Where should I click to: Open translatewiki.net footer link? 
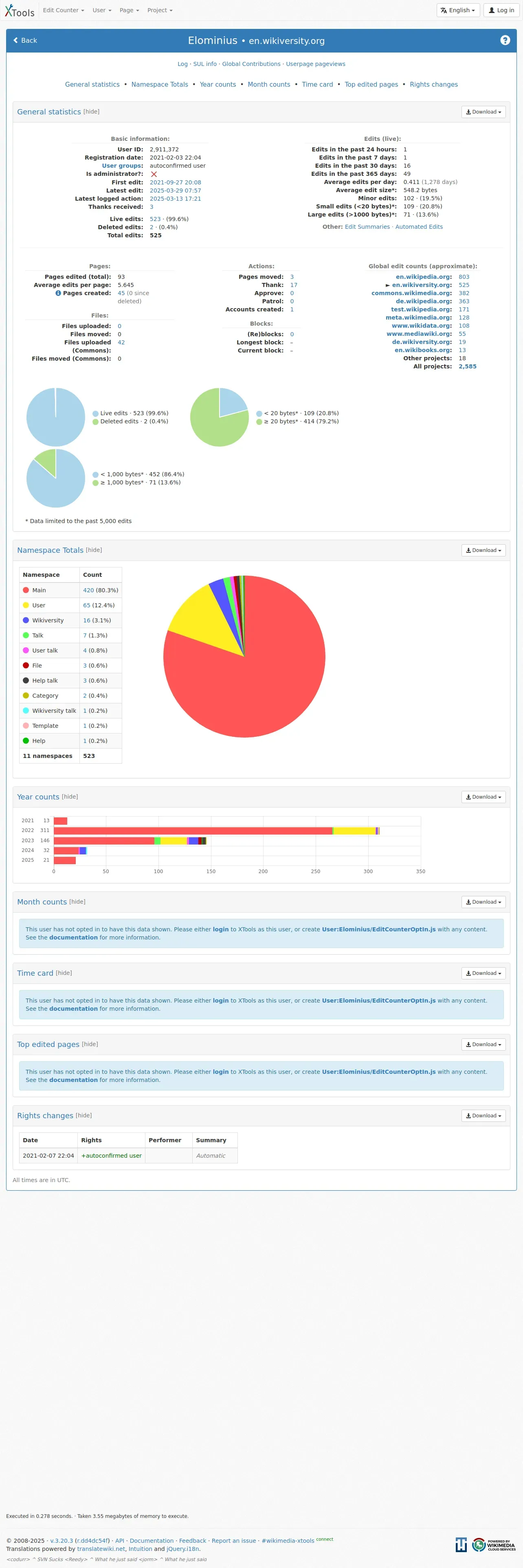point(101,1549)
